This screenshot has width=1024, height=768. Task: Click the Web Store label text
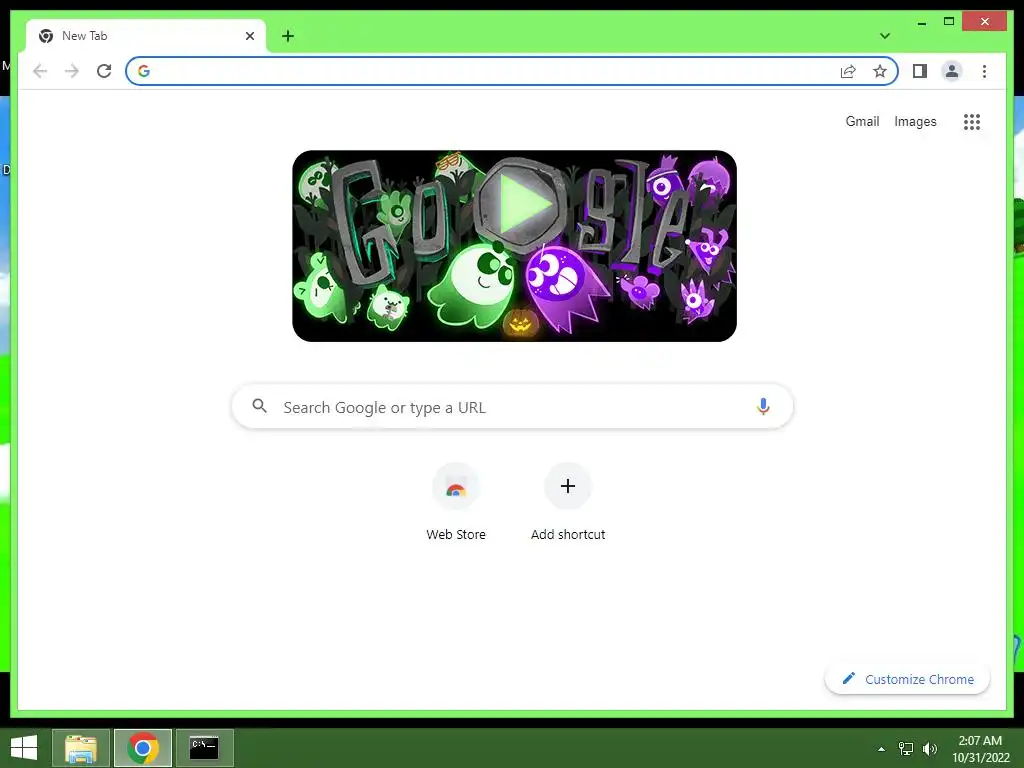pyautogui.click(x=456, y=534)
